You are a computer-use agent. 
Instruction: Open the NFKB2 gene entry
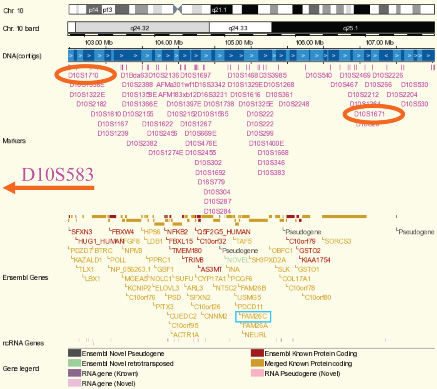point(177,232)
